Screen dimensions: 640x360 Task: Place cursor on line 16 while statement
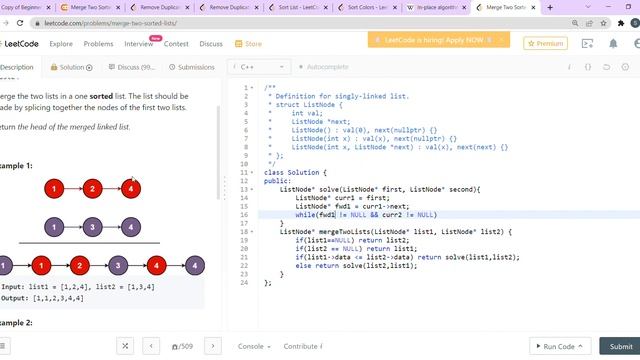click(x=366, y=215)
